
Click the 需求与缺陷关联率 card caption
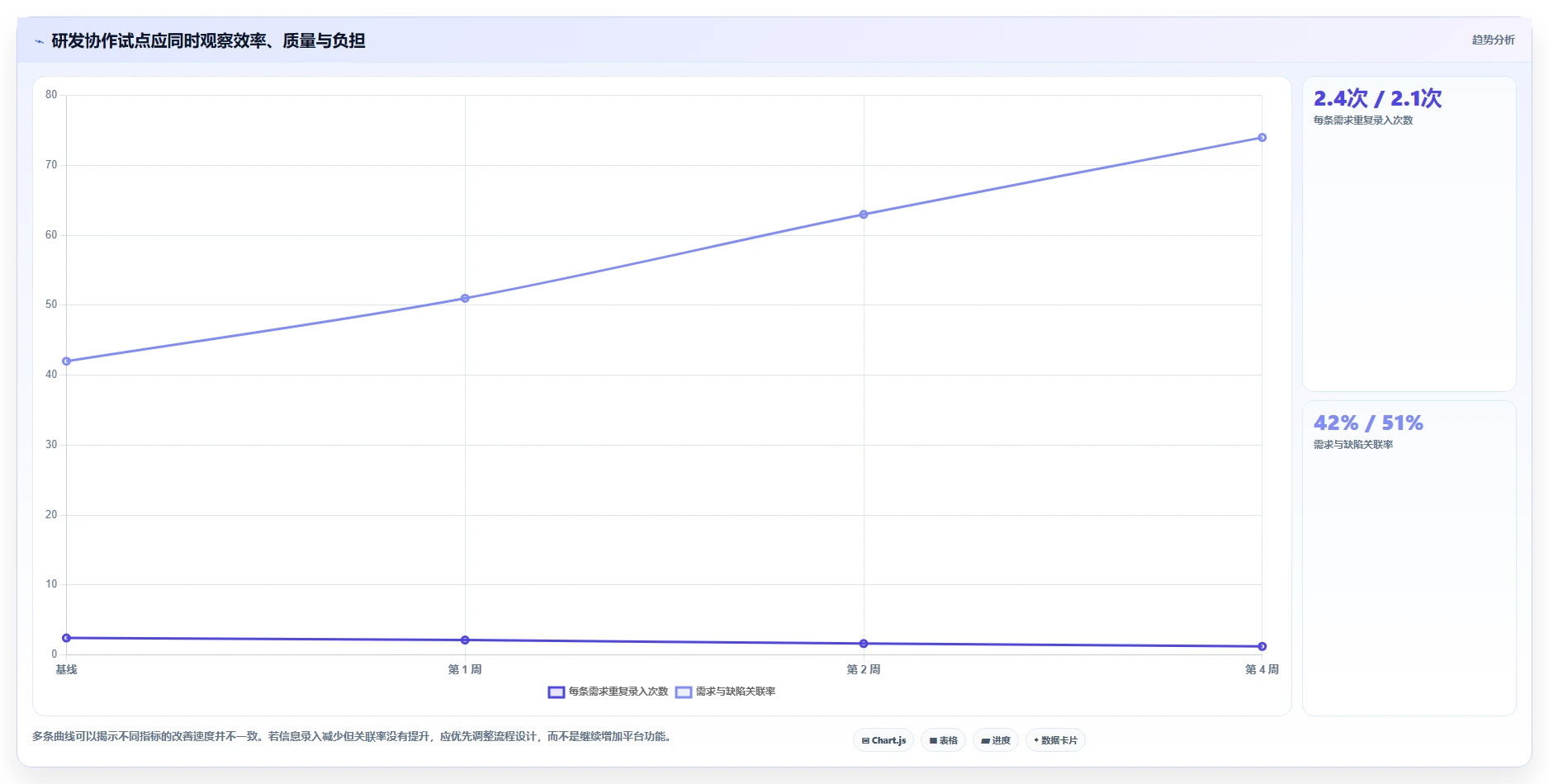click(1353, 445)
